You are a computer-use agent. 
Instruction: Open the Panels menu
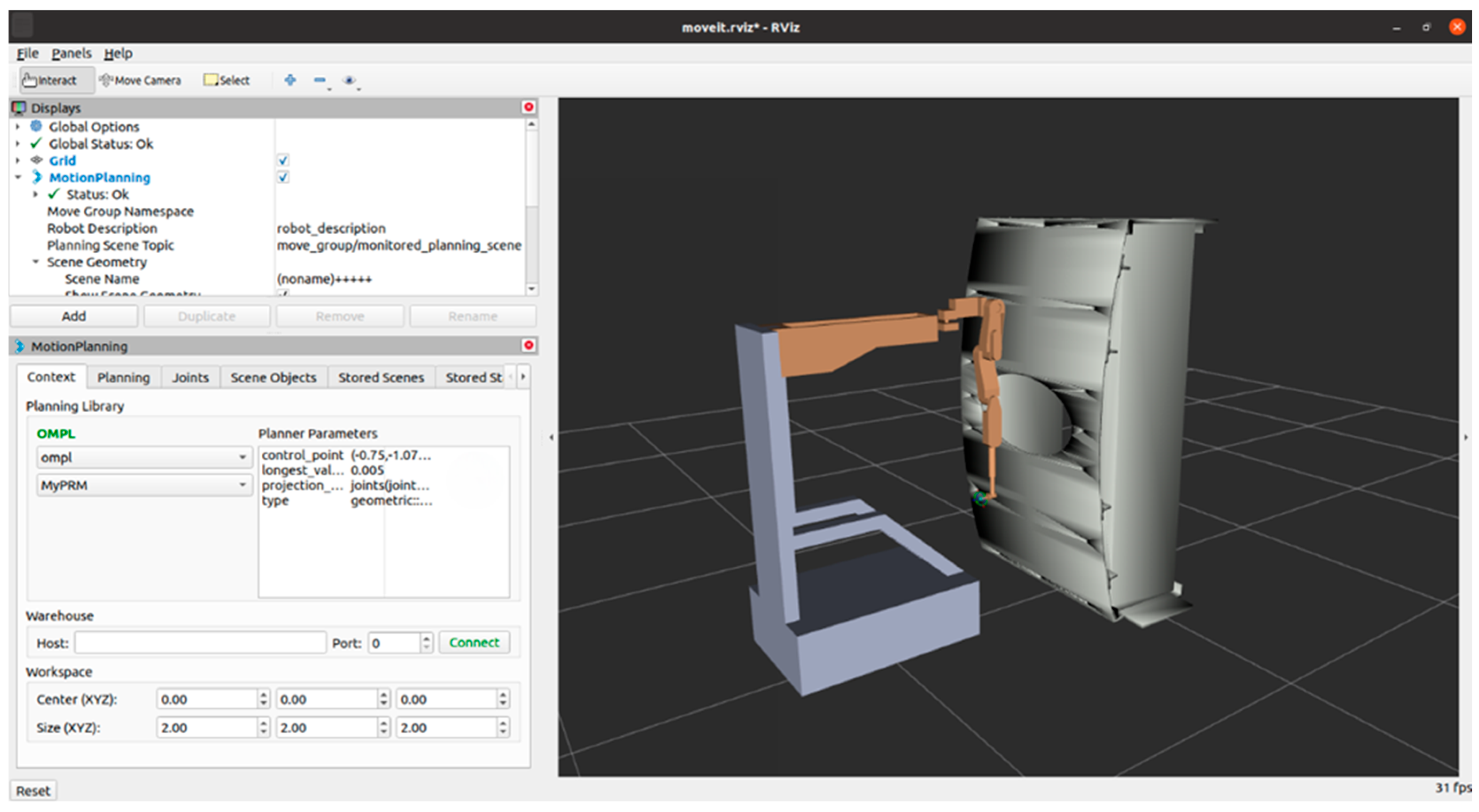(71, 54)
